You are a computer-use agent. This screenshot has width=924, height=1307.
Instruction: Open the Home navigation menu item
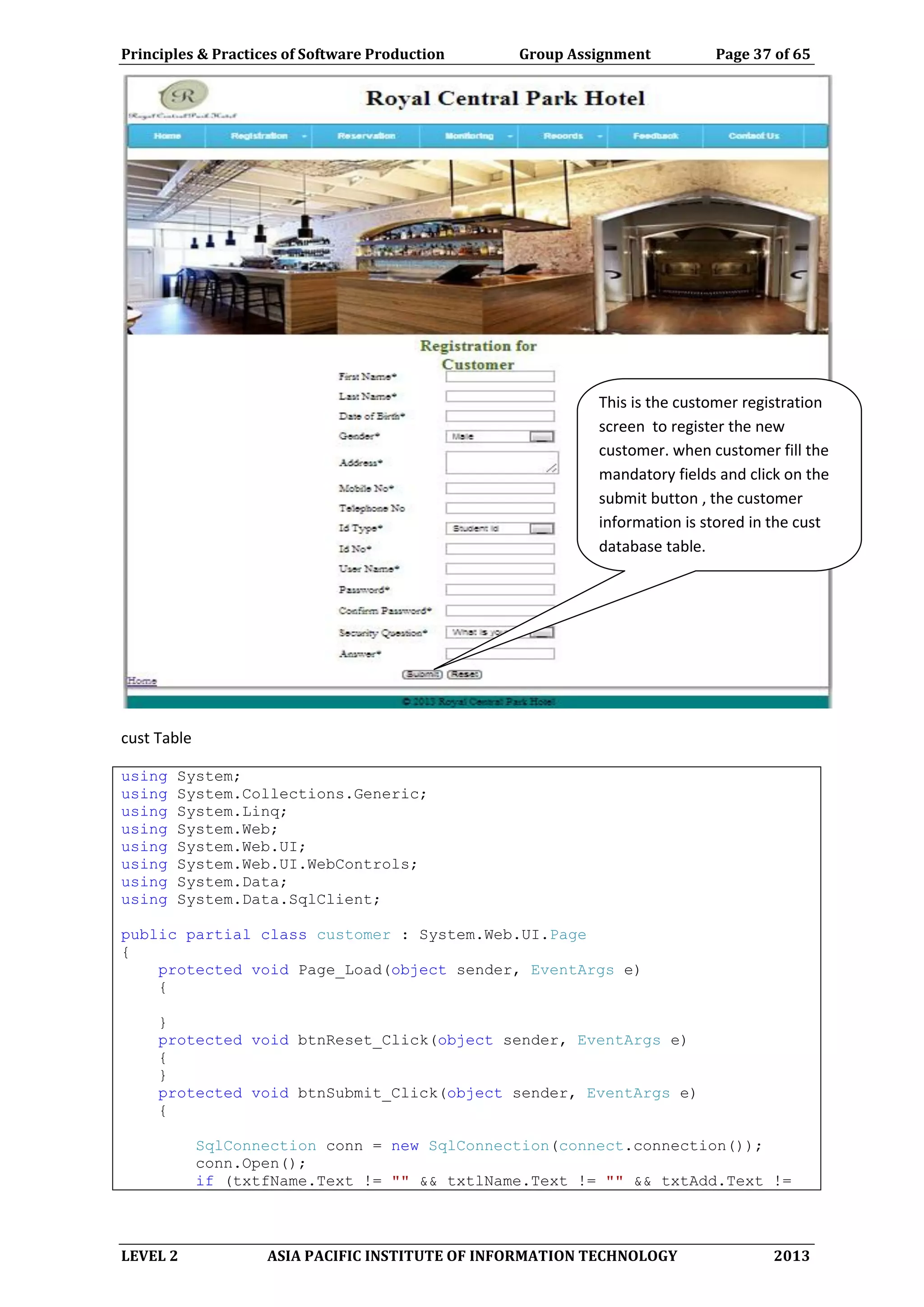pyautogui.click(x=166, y=136)
